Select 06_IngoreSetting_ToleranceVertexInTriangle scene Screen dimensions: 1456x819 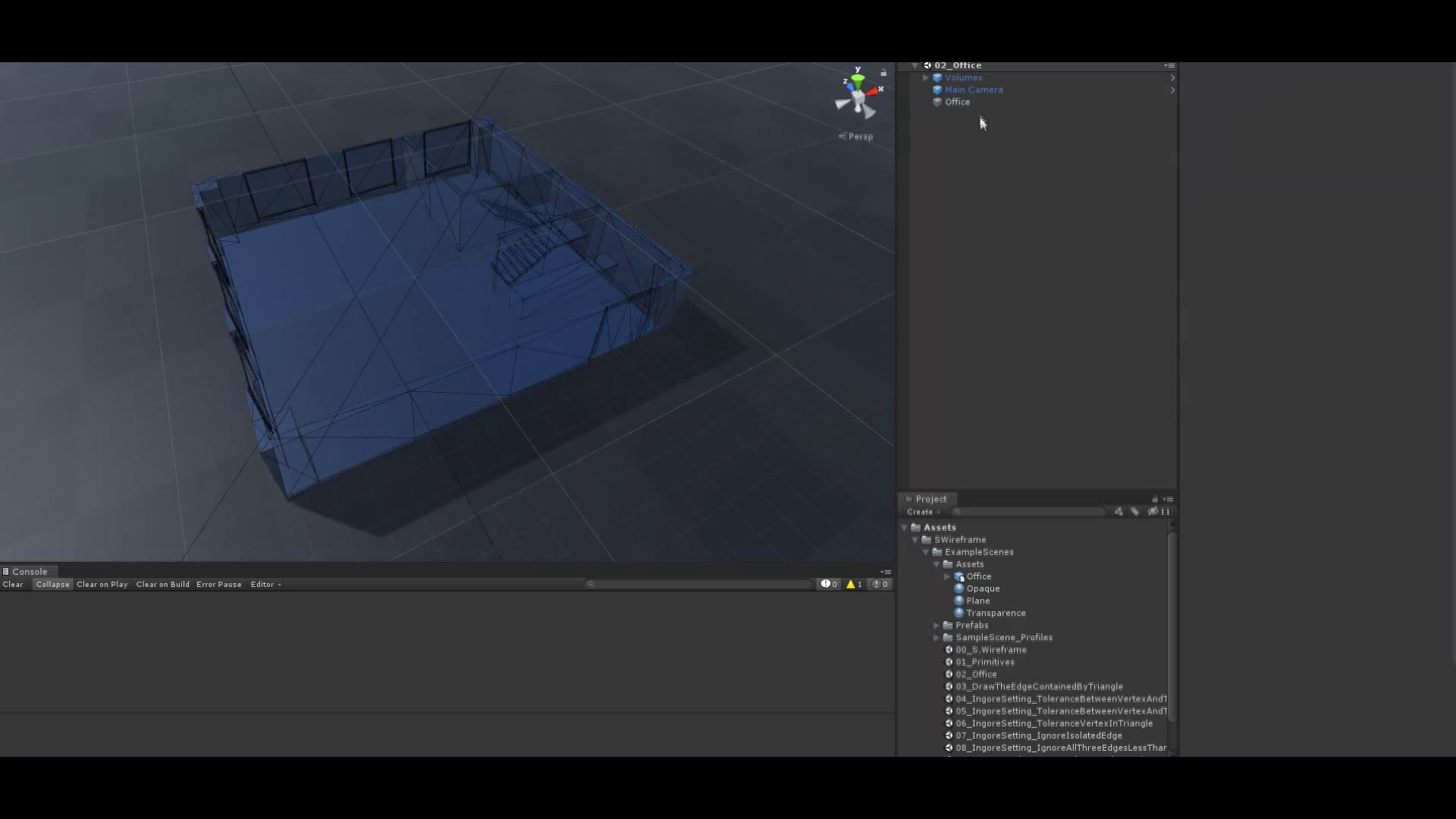pyautogui.click(x=1054, y=723)
